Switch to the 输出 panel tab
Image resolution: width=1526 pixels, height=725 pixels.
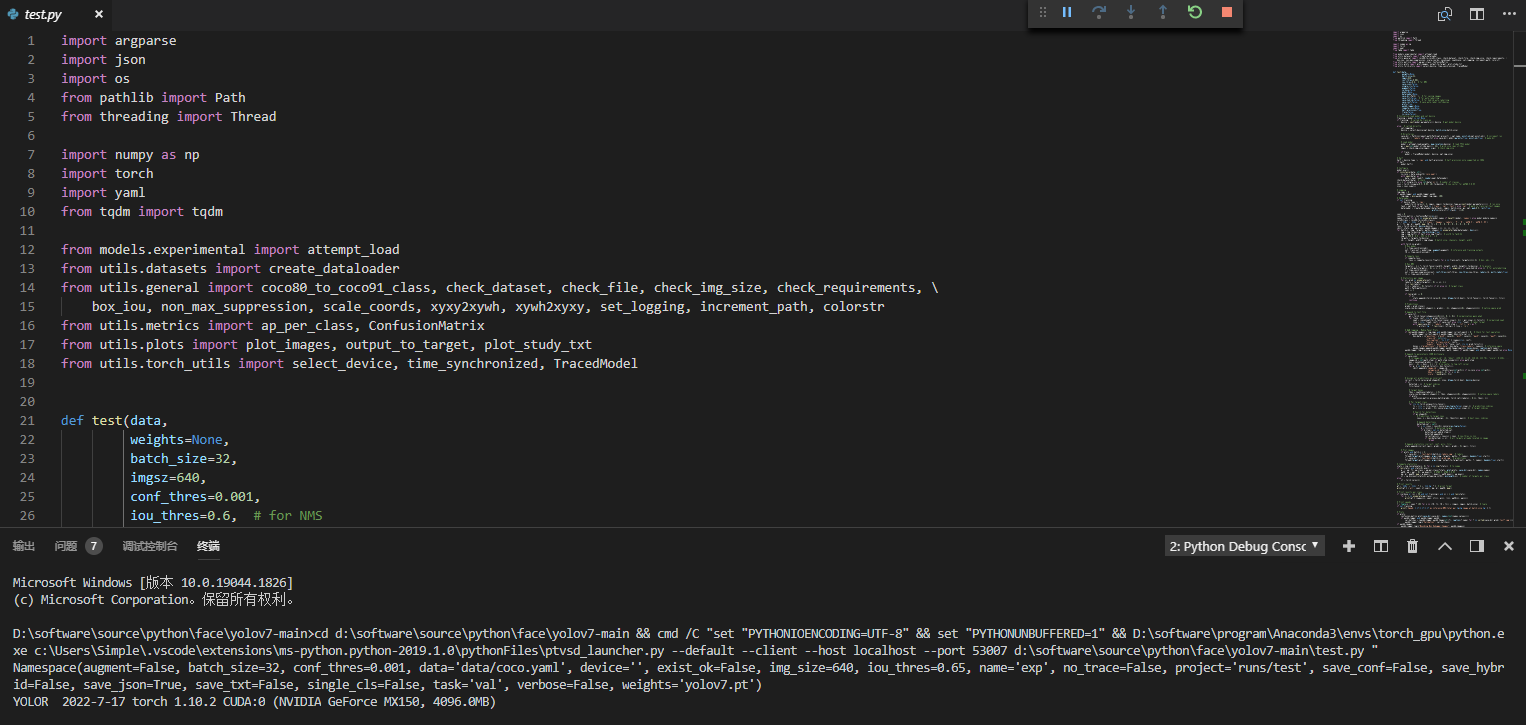24,546
